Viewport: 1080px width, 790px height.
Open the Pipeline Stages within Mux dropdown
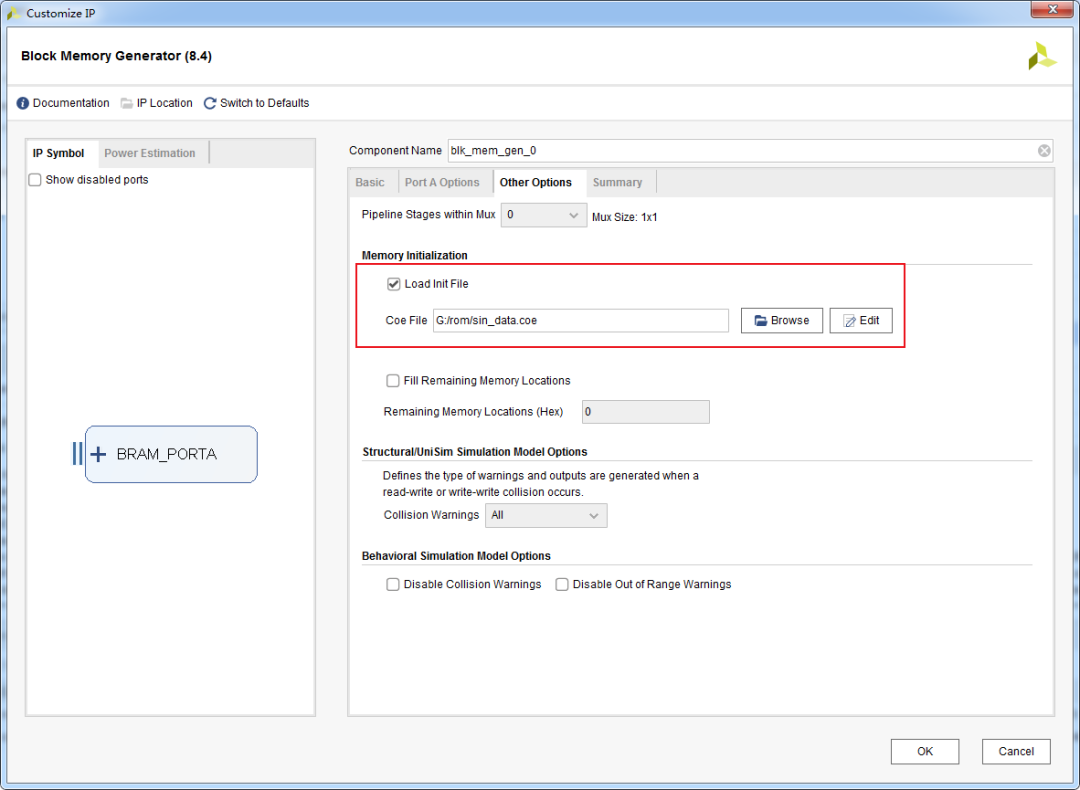tap(543, 215)
